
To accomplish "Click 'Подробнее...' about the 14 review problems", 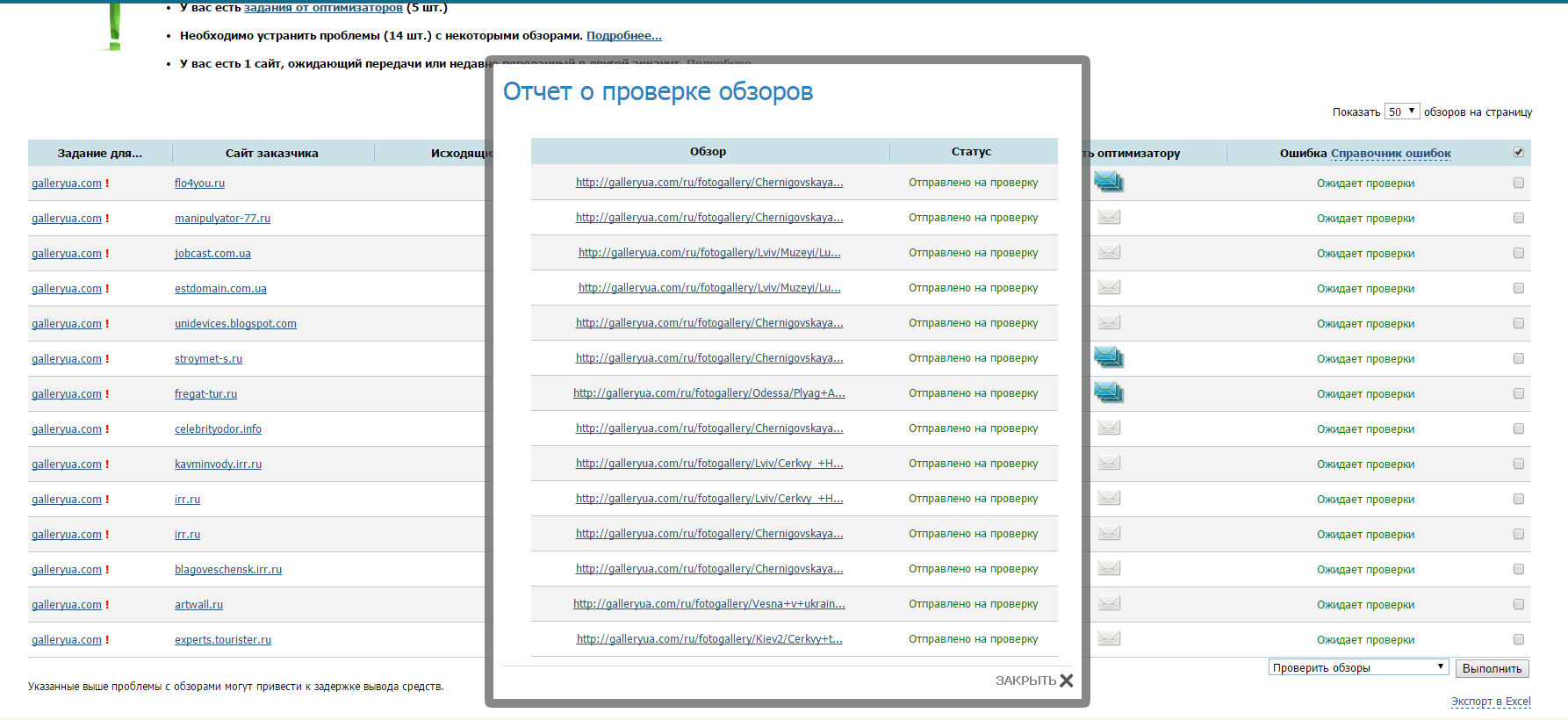I will 624,36.
